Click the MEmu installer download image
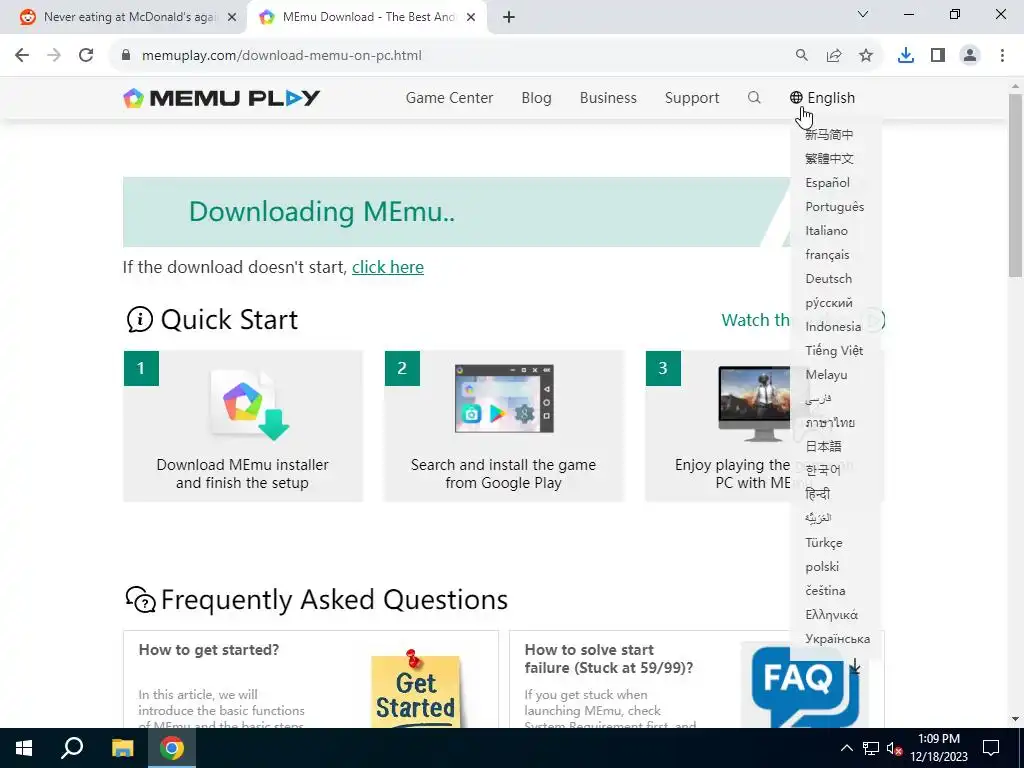Screen dimensions: 1024x768 249,403
